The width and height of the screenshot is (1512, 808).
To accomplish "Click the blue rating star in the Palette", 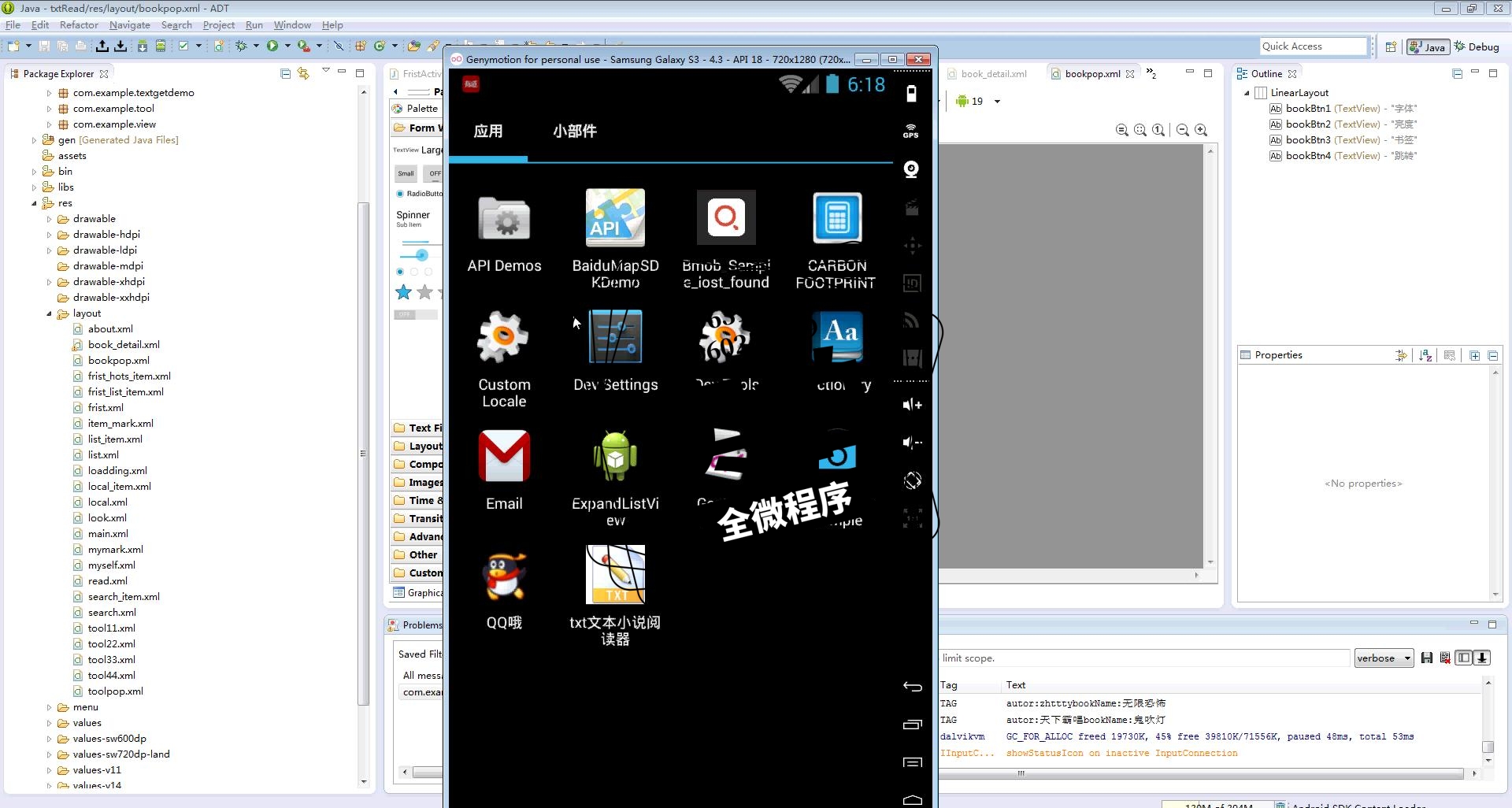I will click(x=403, y=292).
